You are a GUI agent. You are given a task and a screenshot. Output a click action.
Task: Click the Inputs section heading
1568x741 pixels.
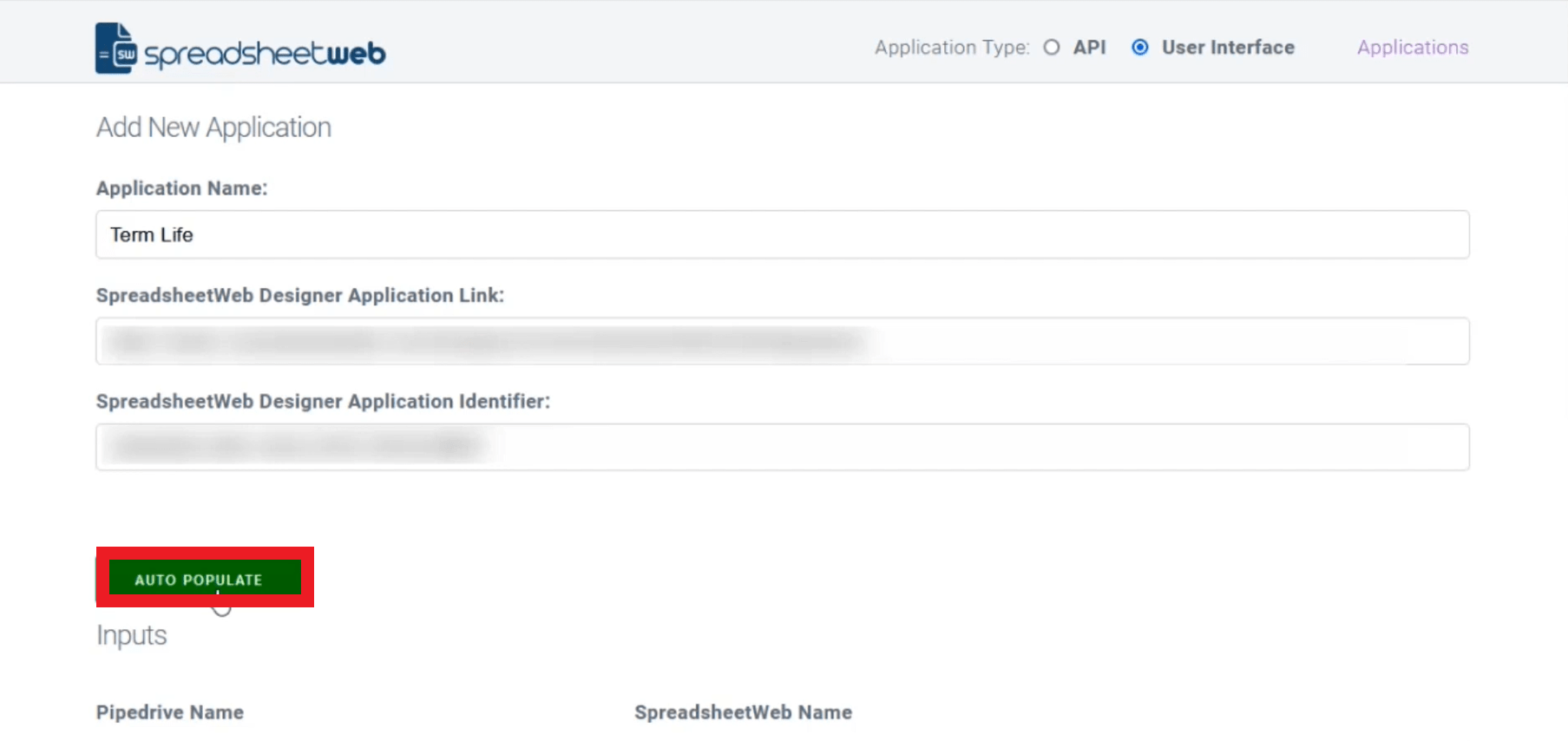[131, 635]
